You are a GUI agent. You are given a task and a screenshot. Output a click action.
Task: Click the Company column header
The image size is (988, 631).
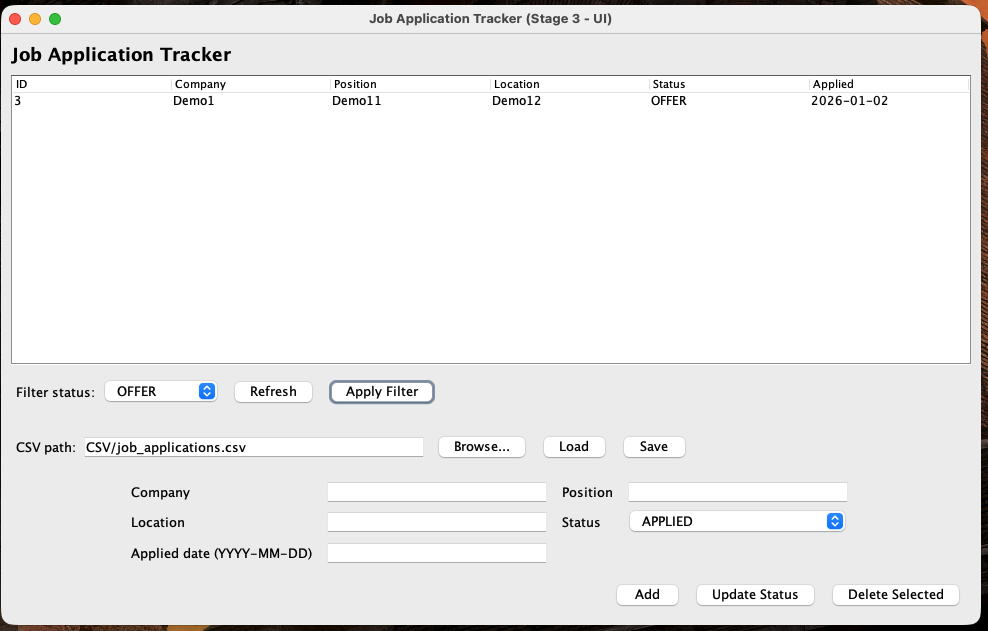tap(250, 84)
